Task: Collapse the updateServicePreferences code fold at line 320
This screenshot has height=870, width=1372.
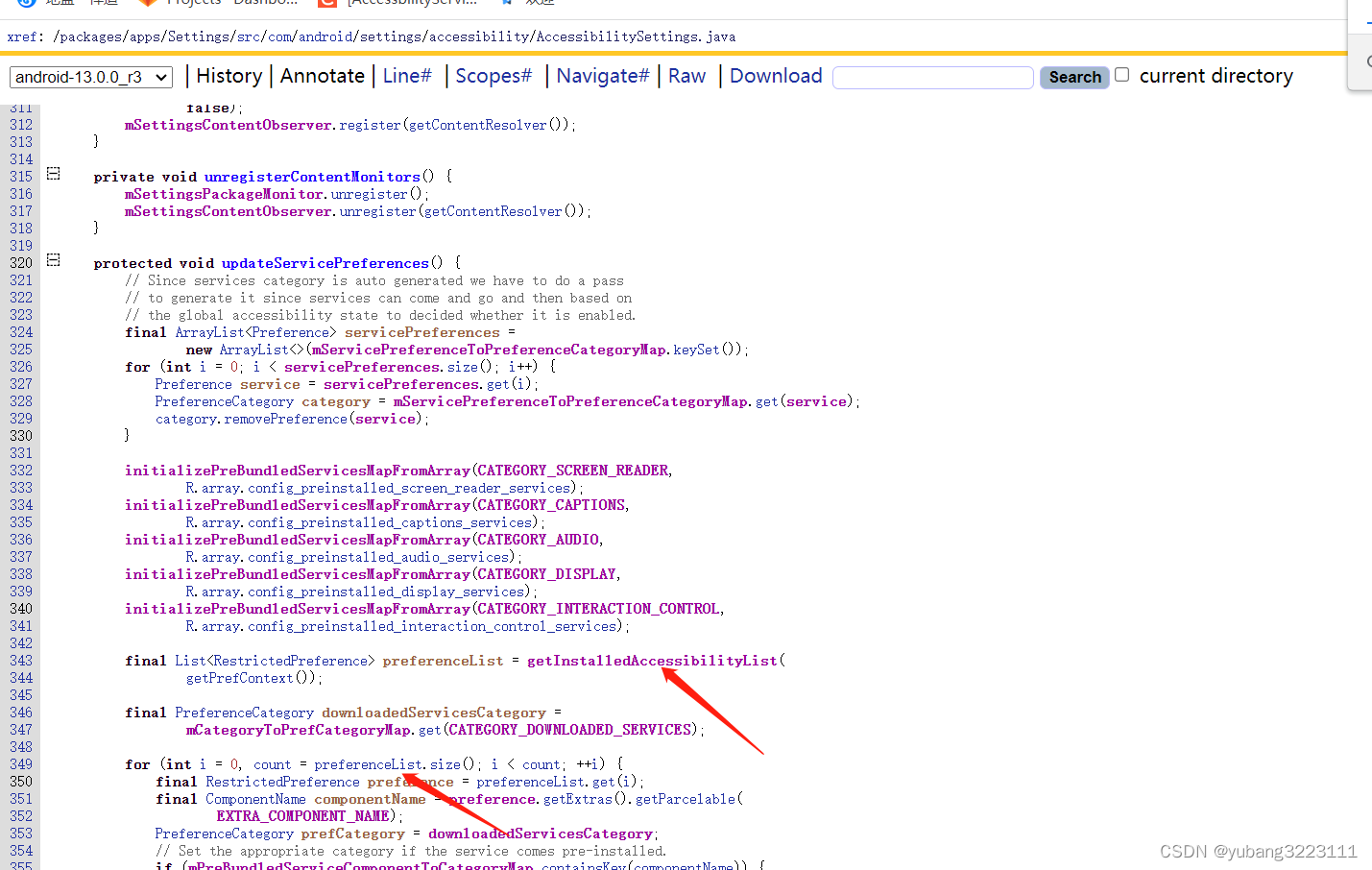Action: 53,259
